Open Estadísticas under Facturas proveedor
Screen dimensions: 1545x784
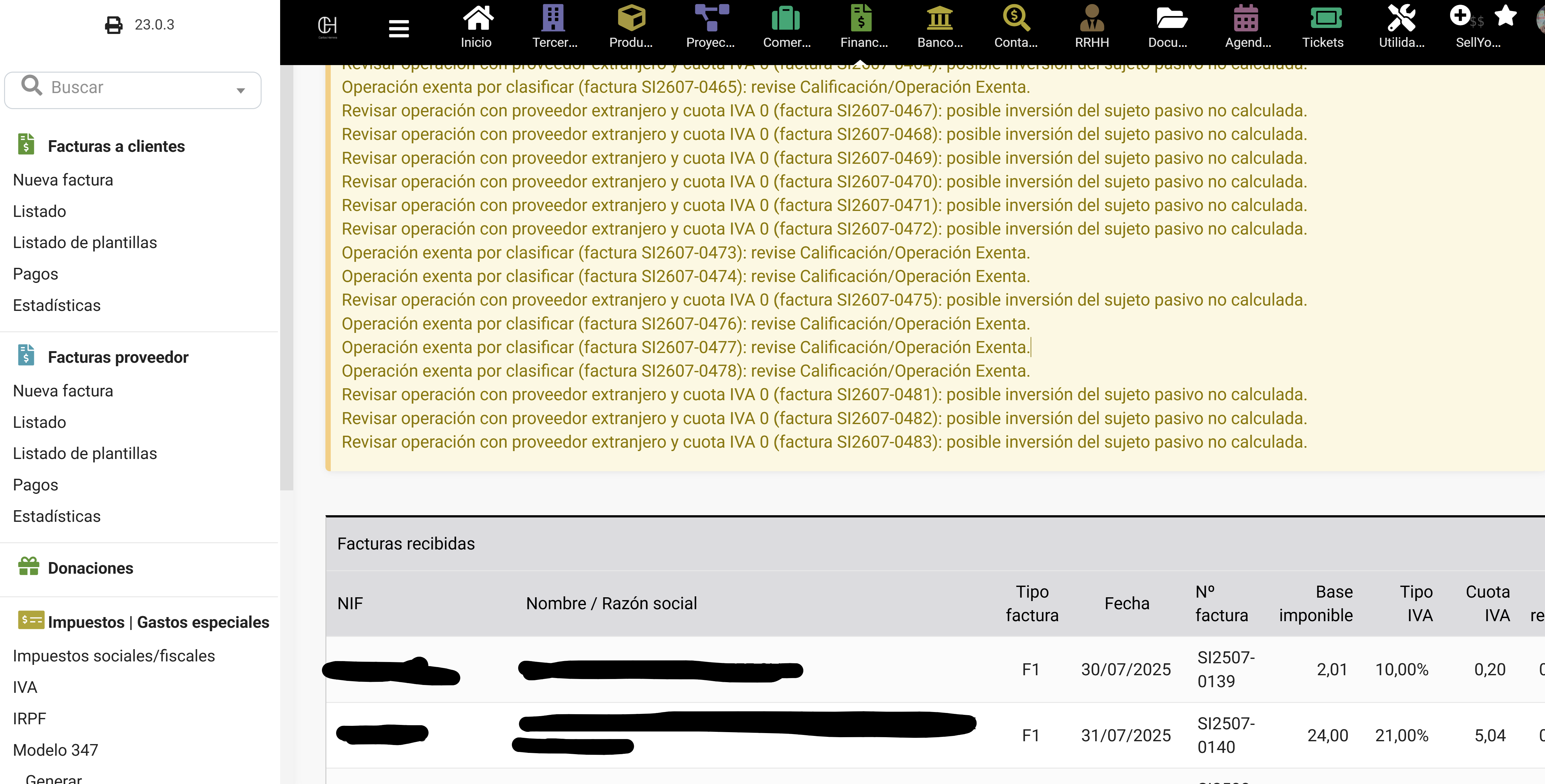[x=57, y=516]
